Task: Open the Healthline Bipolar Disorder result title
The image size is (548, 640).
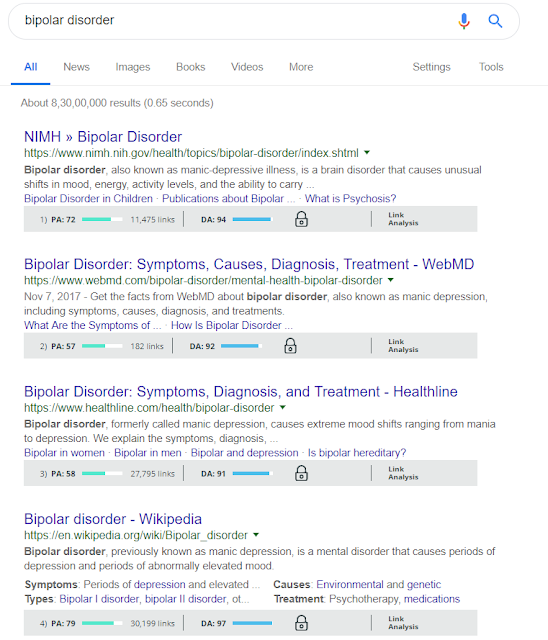Action: pyautogui.click(x=241, y=392)
